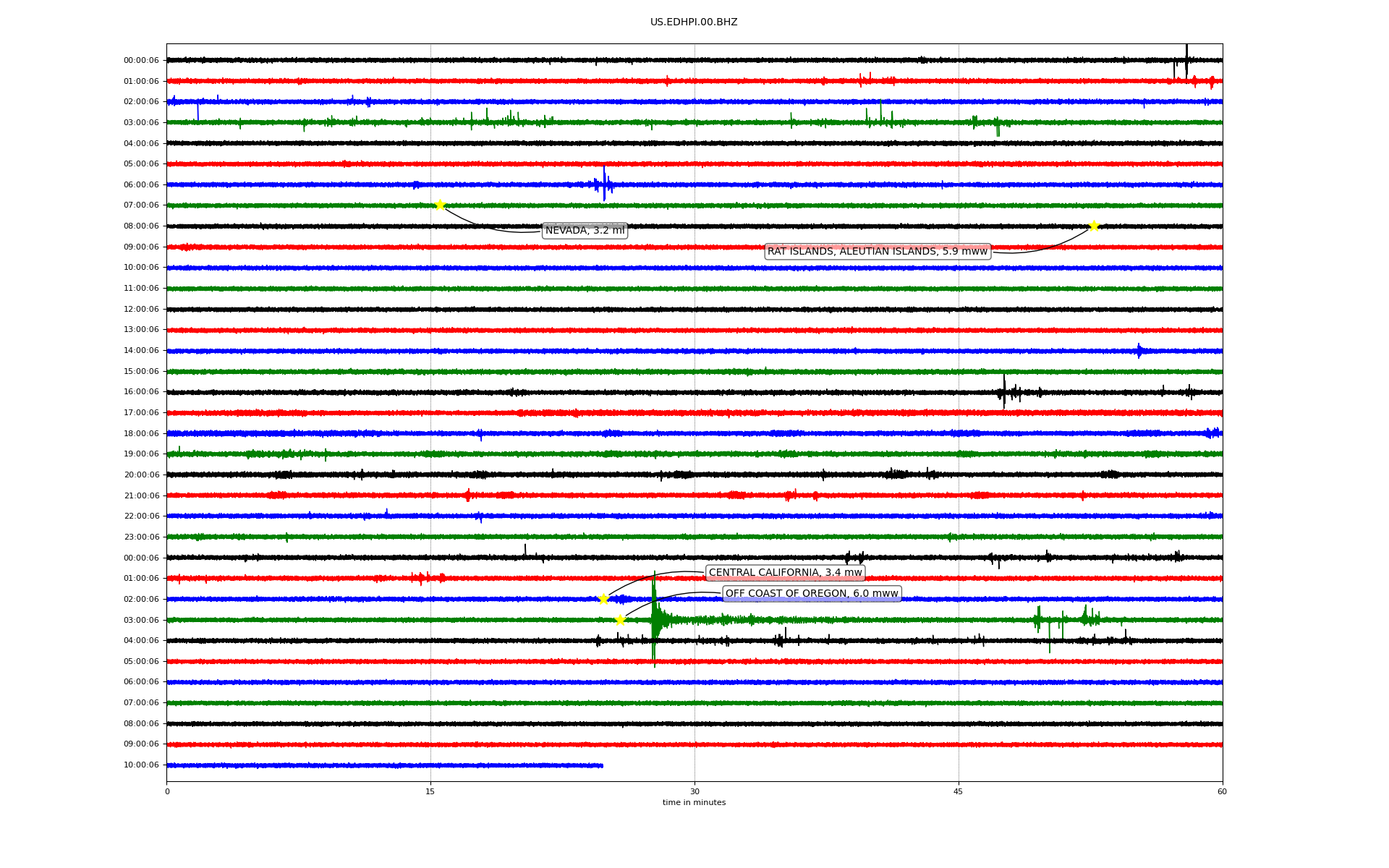Screen dimensions: 1389x868
Task: Click the blue 06:00:06 trace spike
Action: (x=604, y=184)
